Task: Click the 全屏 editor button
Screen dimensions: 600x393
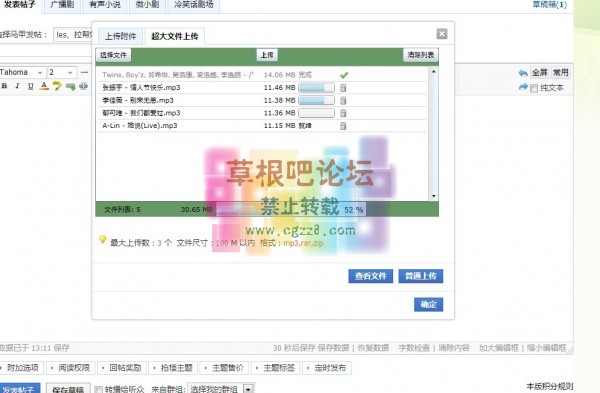Action: coord(540,72)
